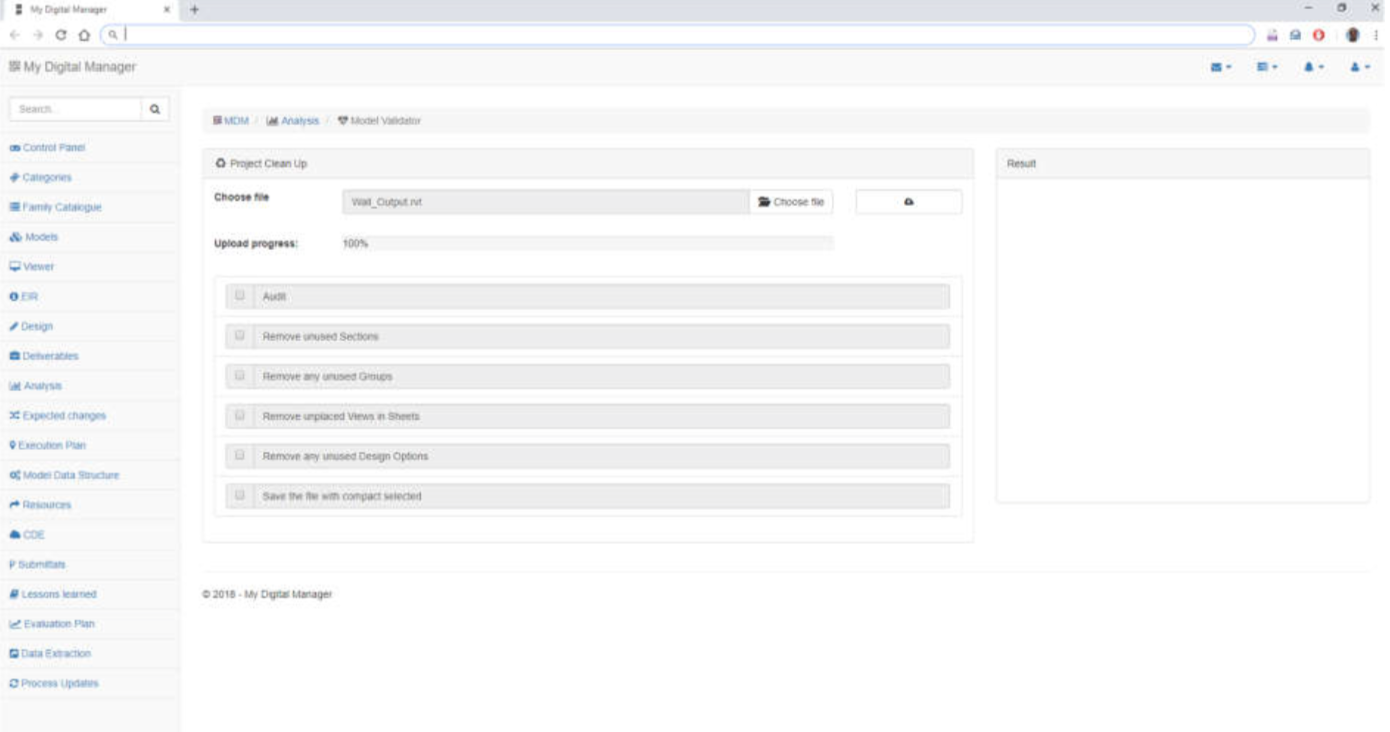Click the cloud upload button
The height and width of the screenshot is (732, 1390).
906,201
